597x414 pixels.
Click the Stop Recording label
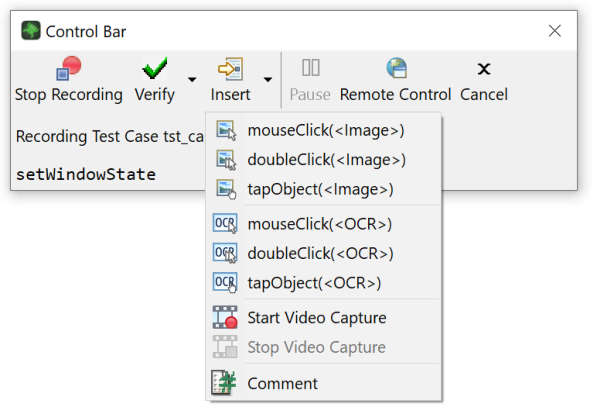point(69,94)
